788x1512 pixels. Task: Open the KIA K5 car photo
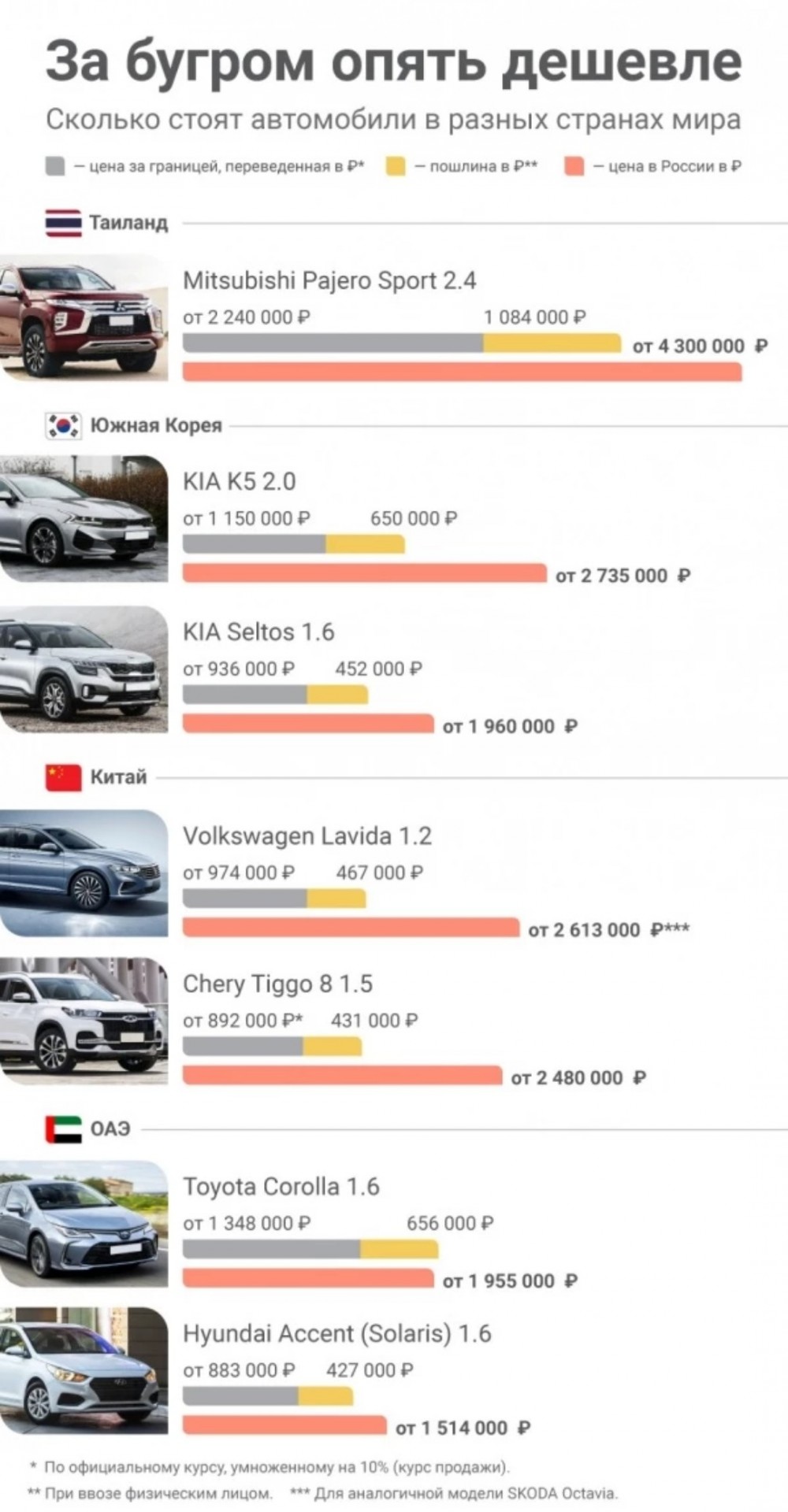click(x=84, y=519)
